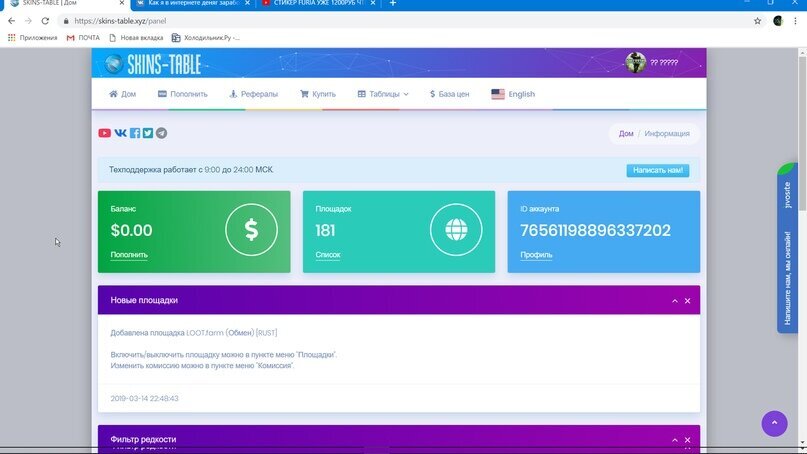Viewport: 807px width, 454px height.
Task: Open the Пополнить menu item
Action: tap(183, 94)
